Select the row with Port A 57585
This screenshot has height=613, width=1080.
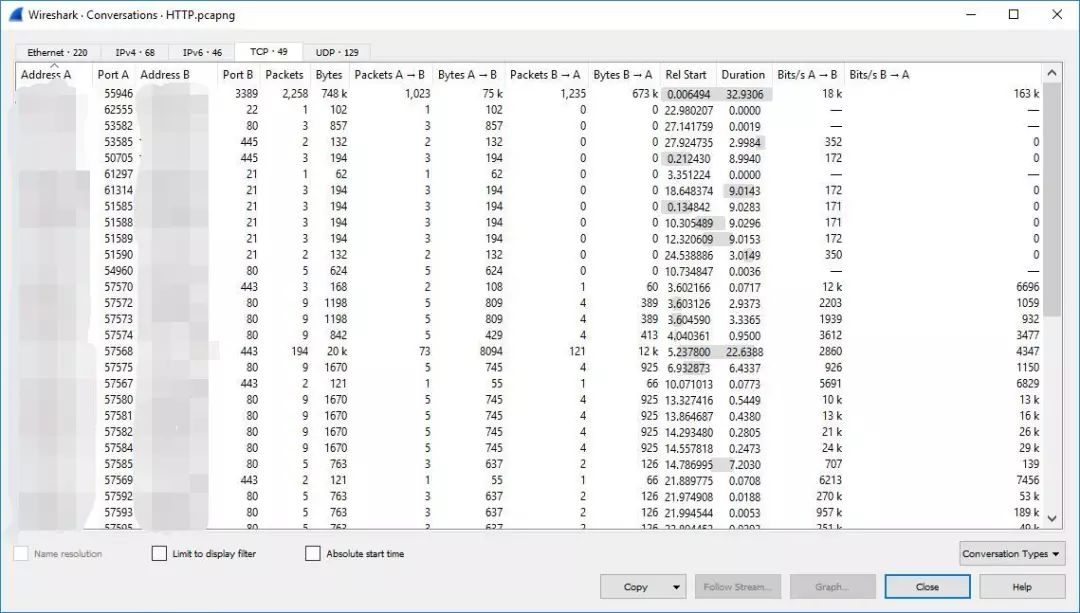[529, 464]
